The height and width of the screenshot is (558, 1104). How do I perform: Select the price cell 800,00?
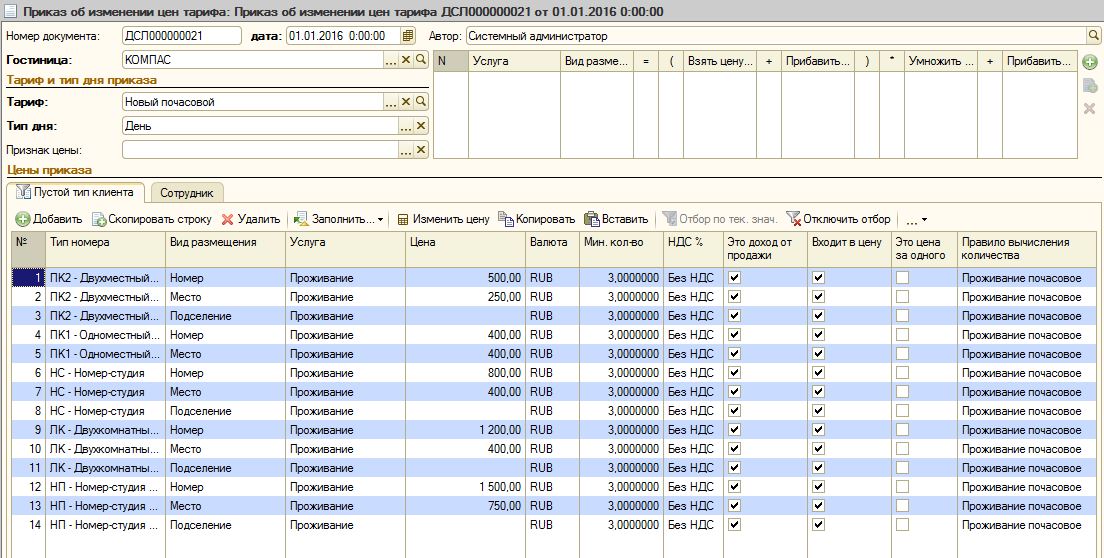(465, 372)
